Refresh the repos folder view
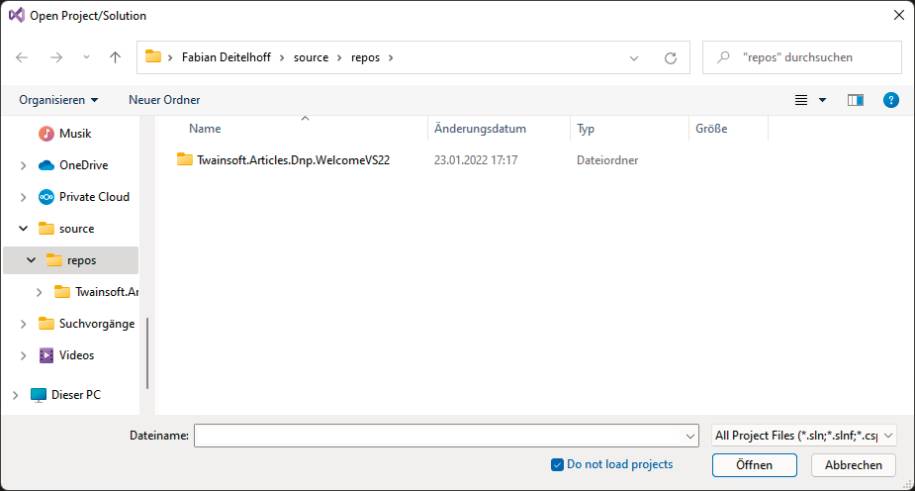This screenshot has height=491, width=915. [670, 58]
